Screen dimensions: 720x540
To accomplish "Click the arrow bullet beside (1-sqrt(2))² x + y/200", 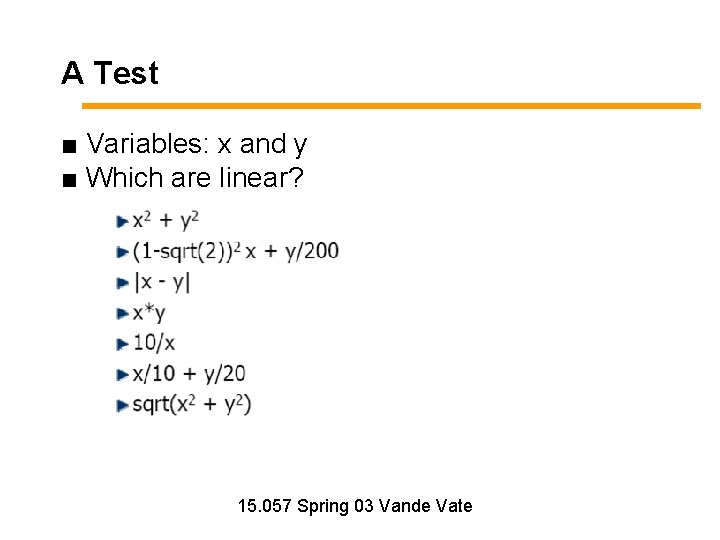I will pos(122,251).
